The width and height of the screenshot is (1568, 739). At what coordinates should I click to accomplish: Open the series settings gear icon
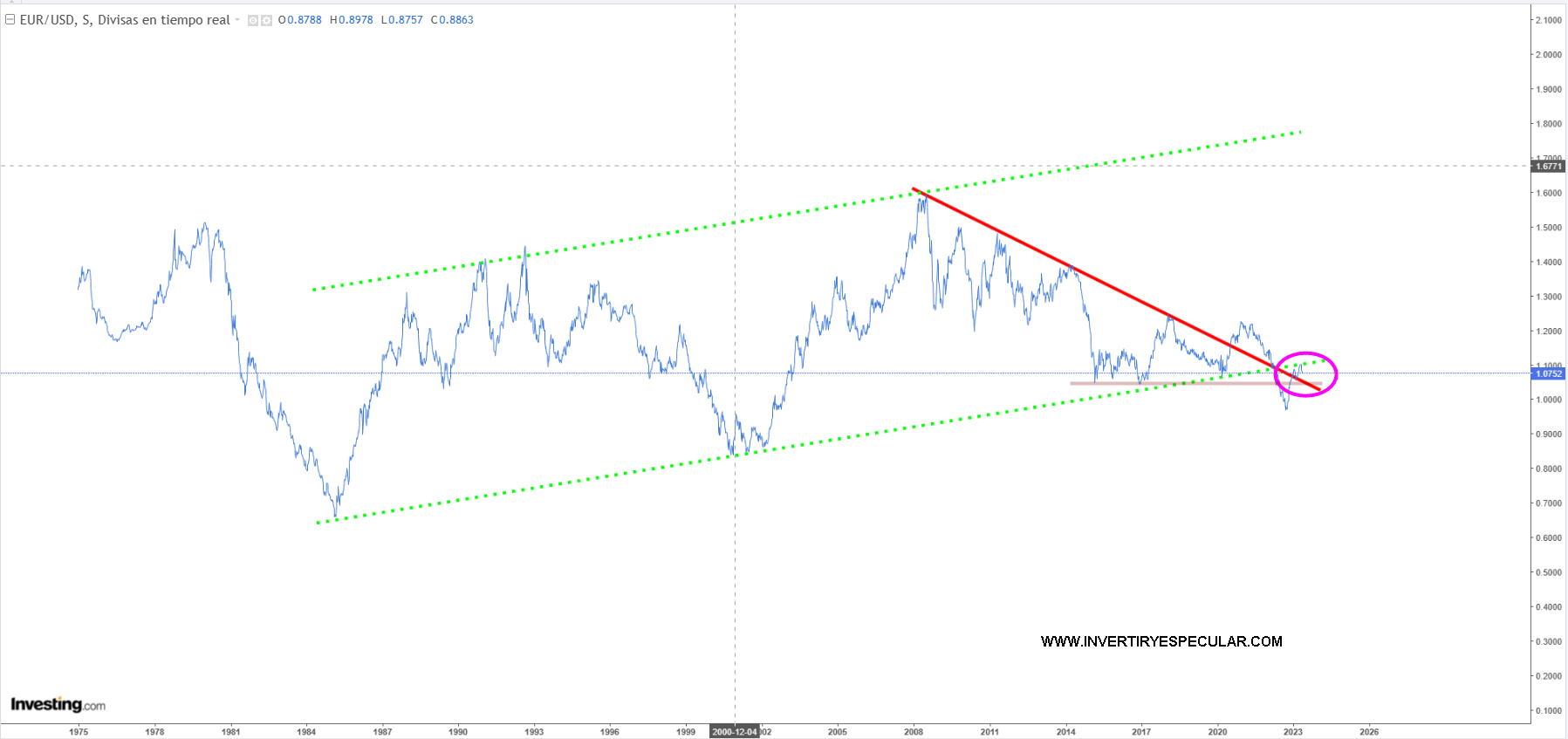click(x=266, y=20)
